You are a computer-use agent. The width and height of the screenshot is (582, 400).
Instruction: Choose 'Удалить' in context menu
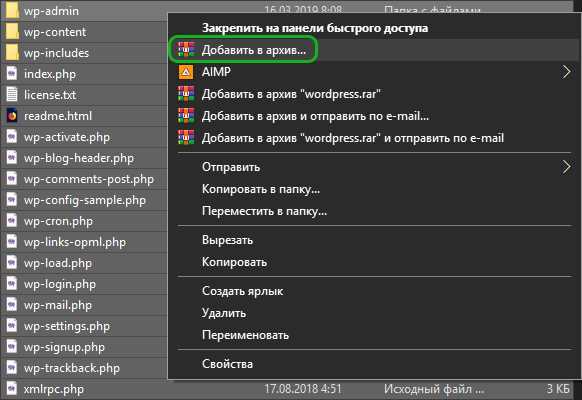click(224, 313)
